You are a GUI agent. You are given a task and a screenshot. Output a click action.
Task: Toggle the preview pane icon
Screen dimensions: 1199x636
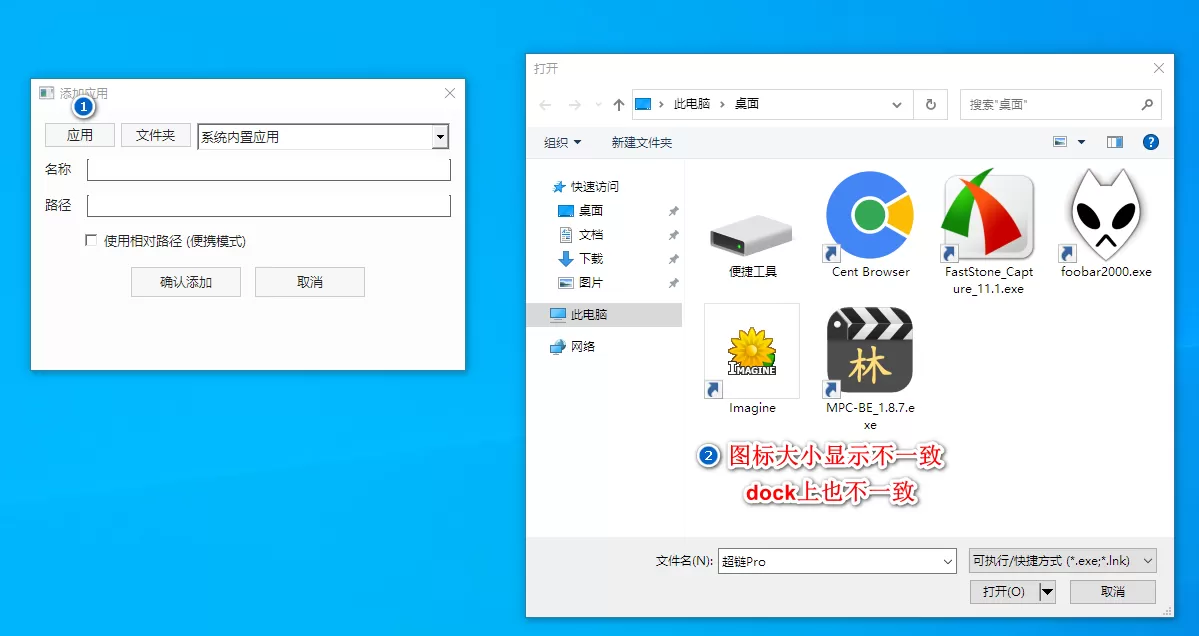(x=1115, y=142)
